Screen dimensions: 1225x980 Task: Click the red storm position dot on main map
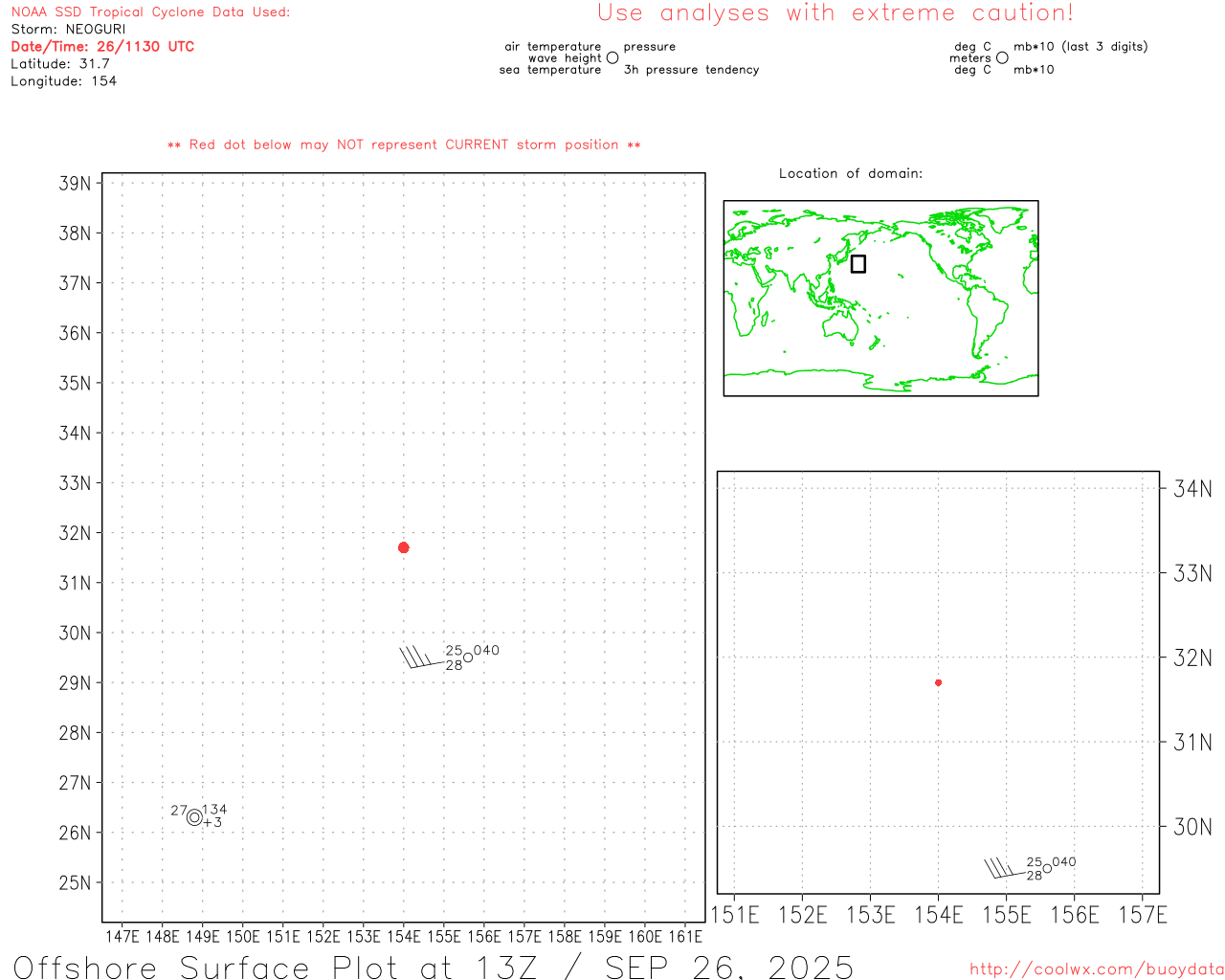click(x=404, y=547)
